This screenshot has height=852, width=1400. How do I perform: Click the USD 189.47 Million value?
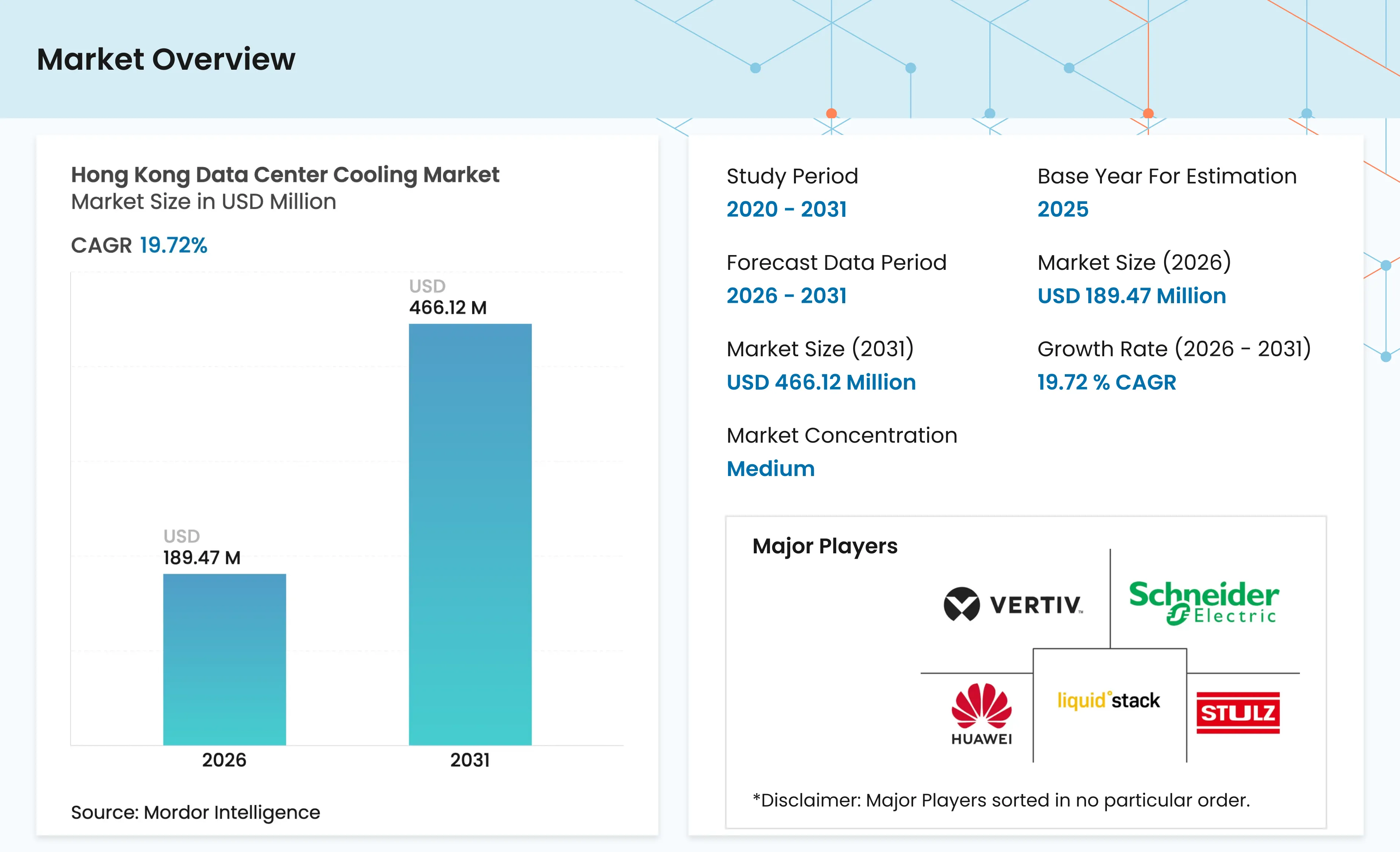point(1131,295)
